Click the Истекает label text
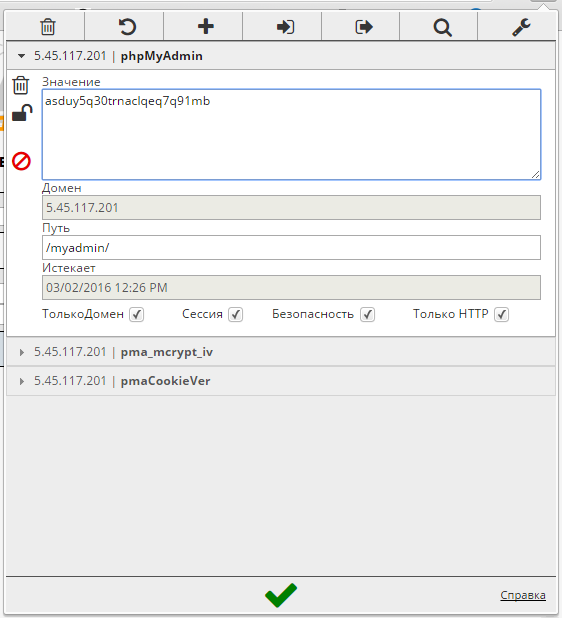This screenshot has height=618, width=562. click(x=69, y=268)
